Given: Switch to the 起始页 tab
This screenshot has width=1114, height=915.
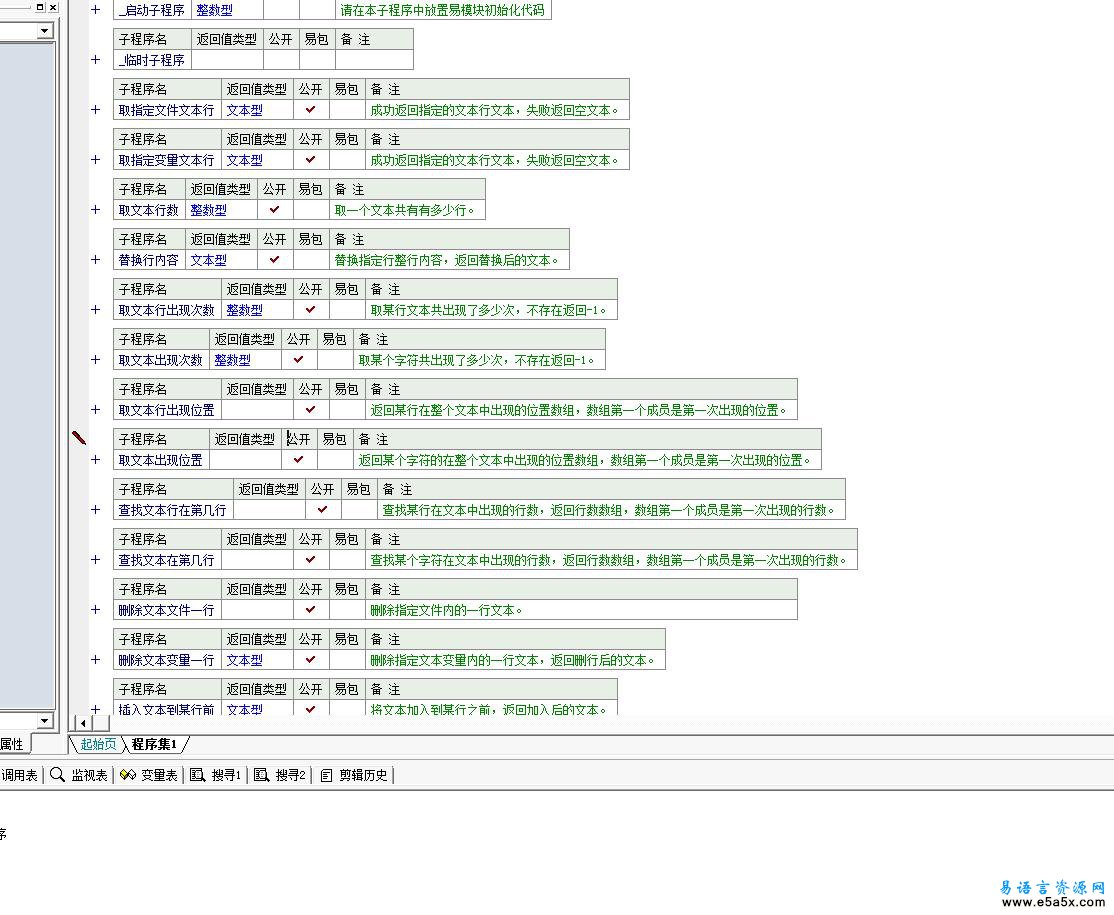Looking at the screenshot, I should pos(97,744).
